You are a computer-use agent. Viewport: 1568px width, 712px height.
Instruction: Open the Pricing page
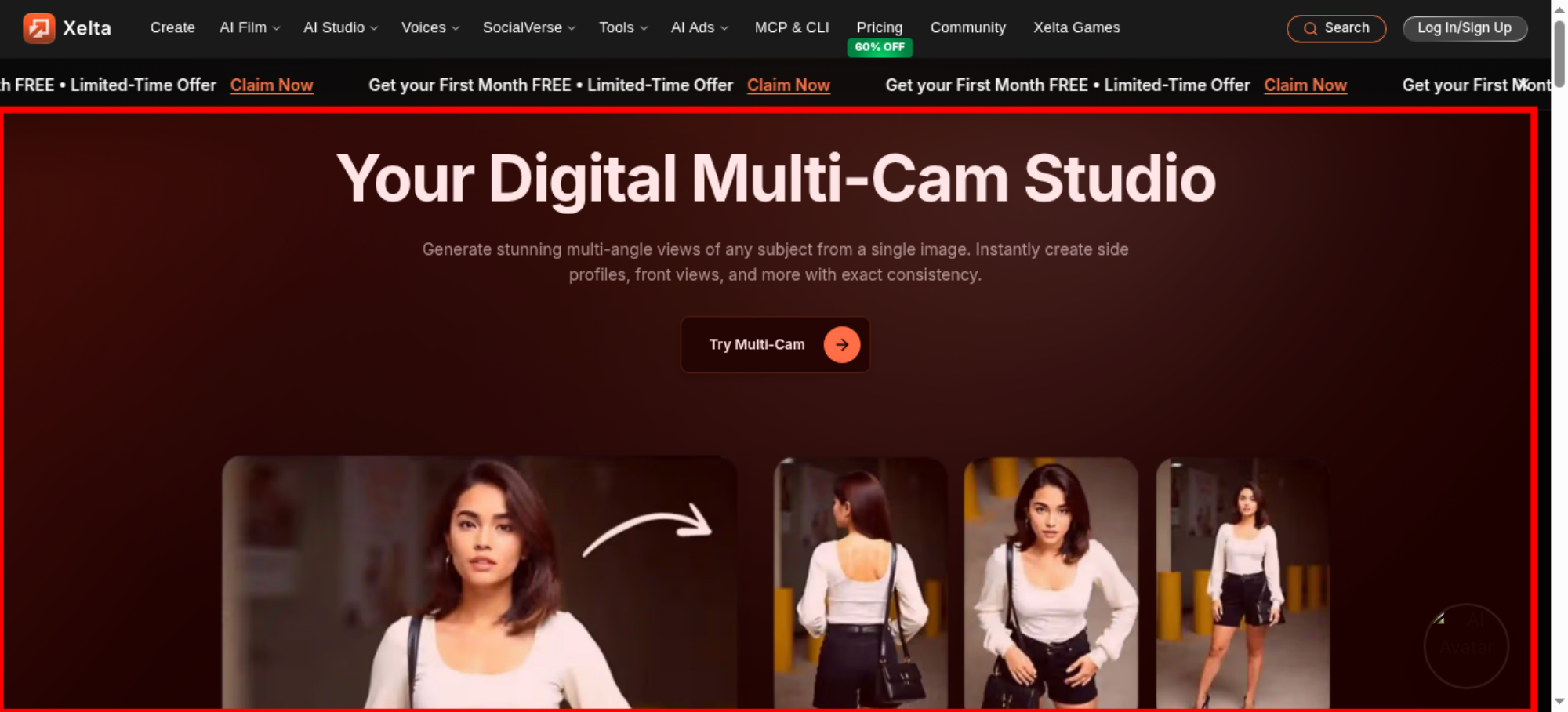(879, 27)
